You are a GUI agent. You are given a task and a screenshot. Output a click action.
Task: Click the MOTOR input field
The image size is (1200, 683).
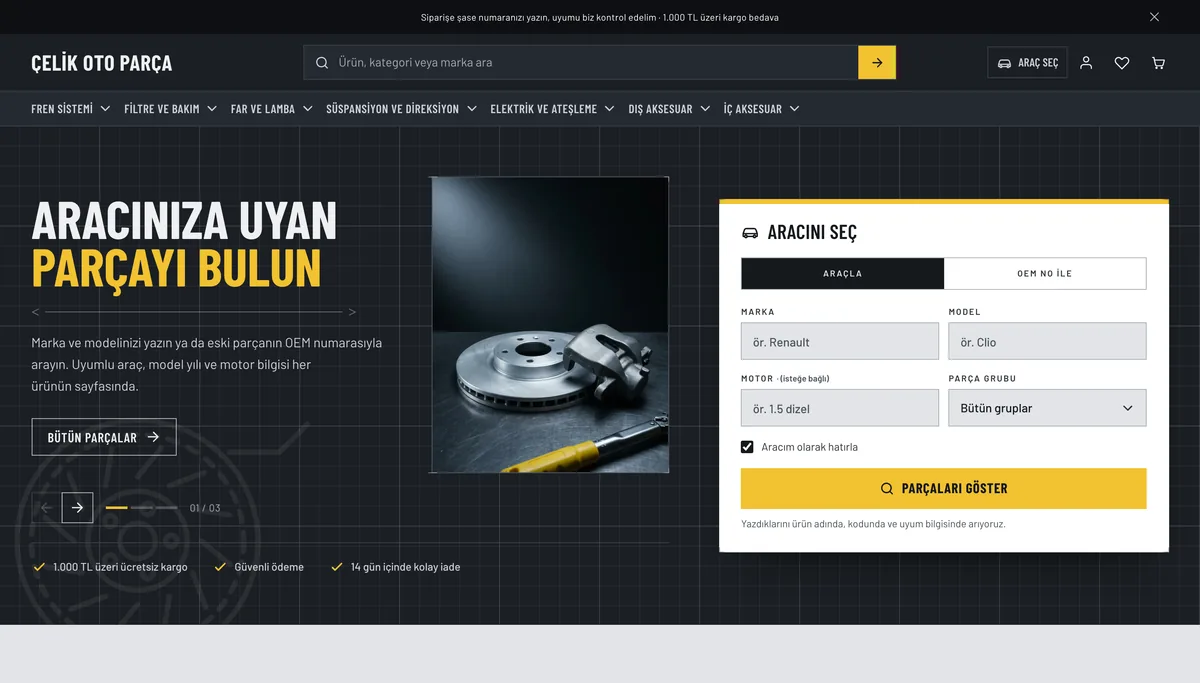point(840,408)
